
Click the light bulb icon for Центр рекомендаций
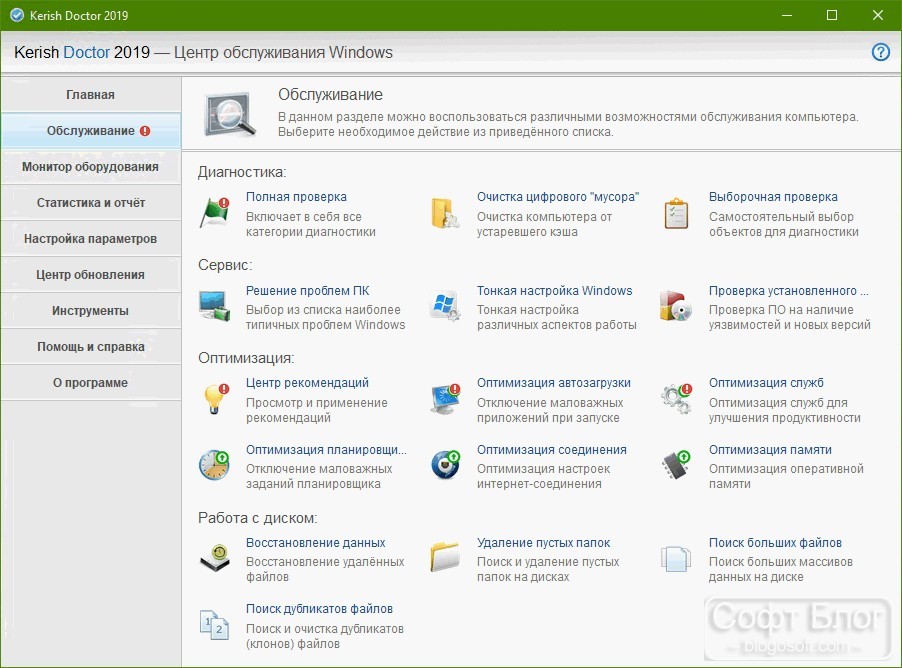click(216, 399)
